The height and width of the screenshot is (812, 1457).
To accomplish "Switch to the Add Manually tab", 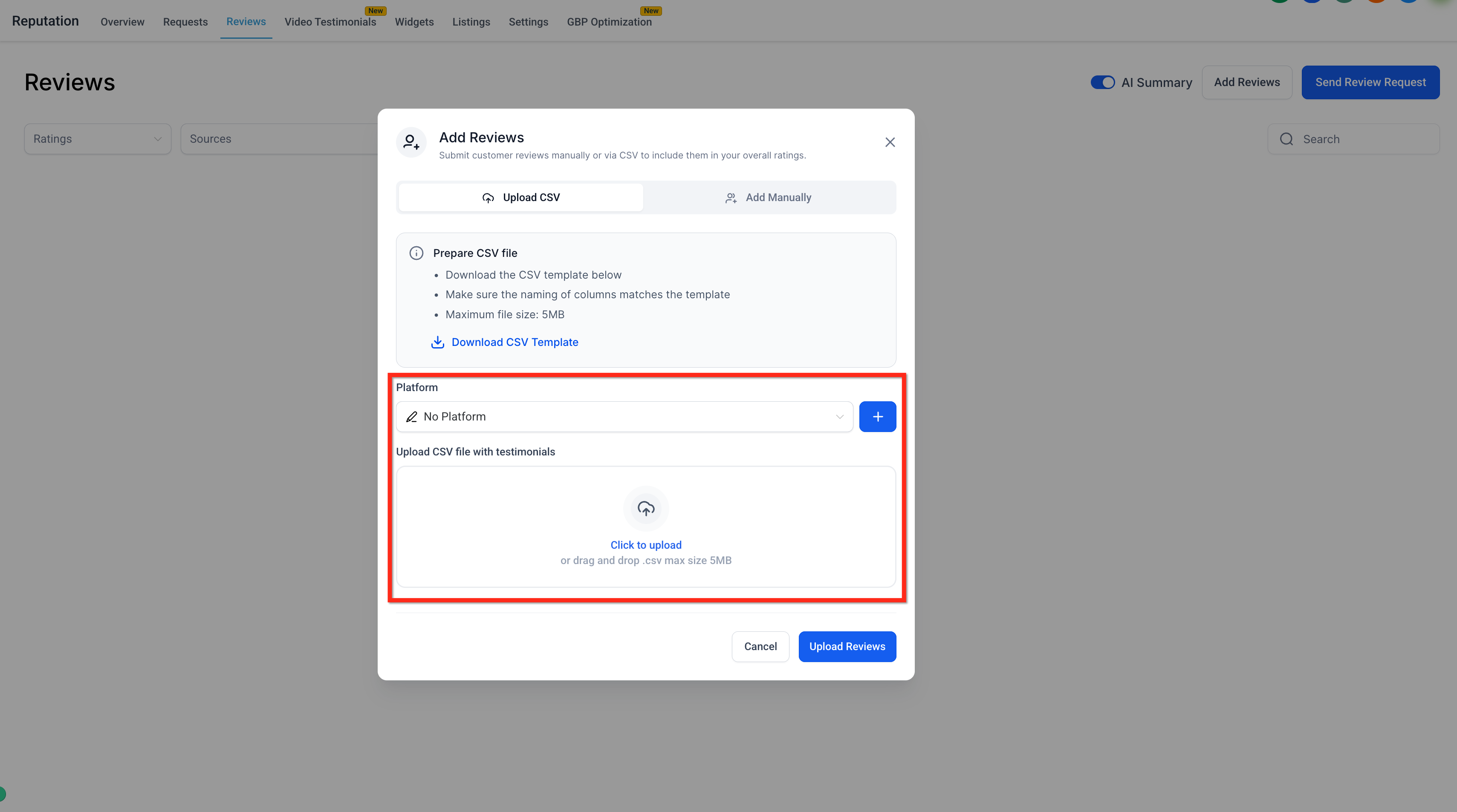I will 768,197.
